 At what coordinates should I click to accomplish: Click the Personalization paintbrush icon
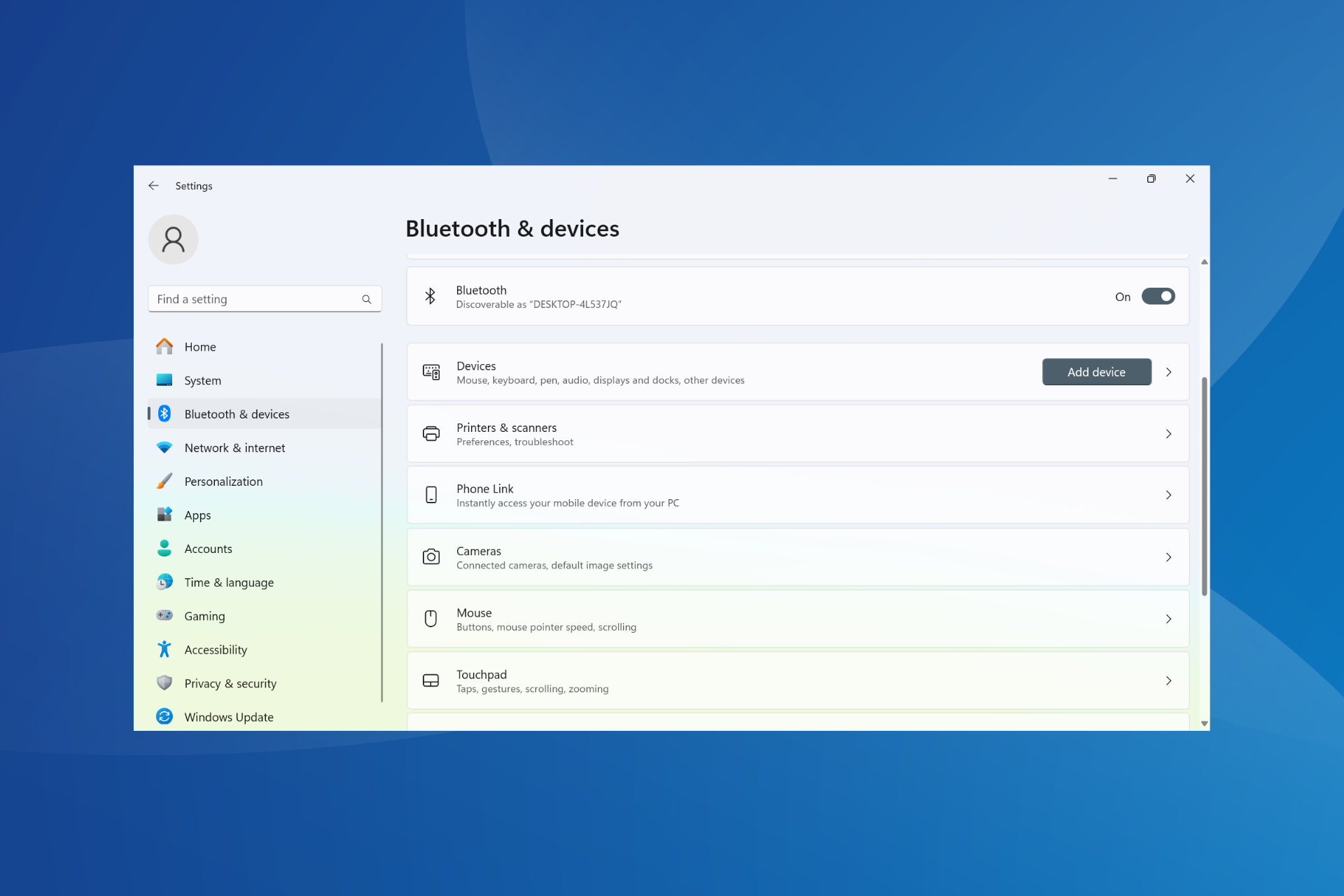click(x=164, y=481)
